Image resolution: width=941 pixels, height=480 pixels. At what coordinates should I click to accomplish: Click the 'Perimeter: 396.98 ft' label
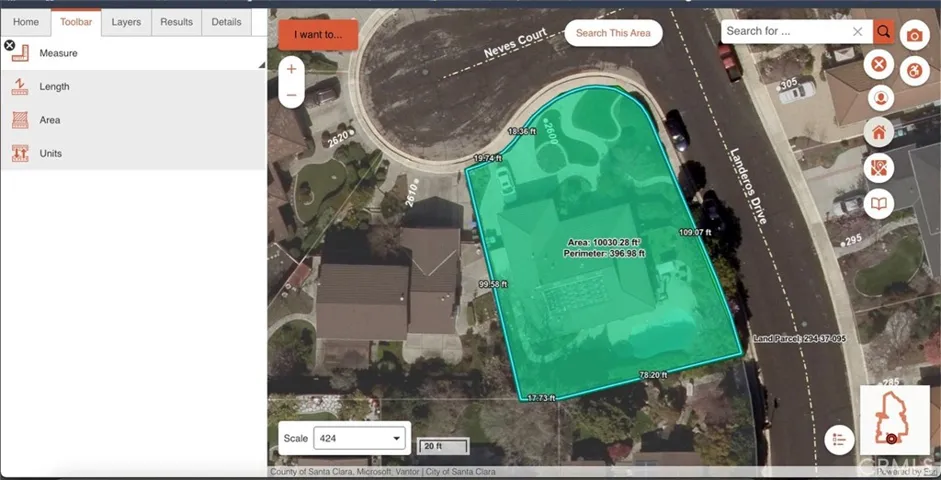coord(604,254)
